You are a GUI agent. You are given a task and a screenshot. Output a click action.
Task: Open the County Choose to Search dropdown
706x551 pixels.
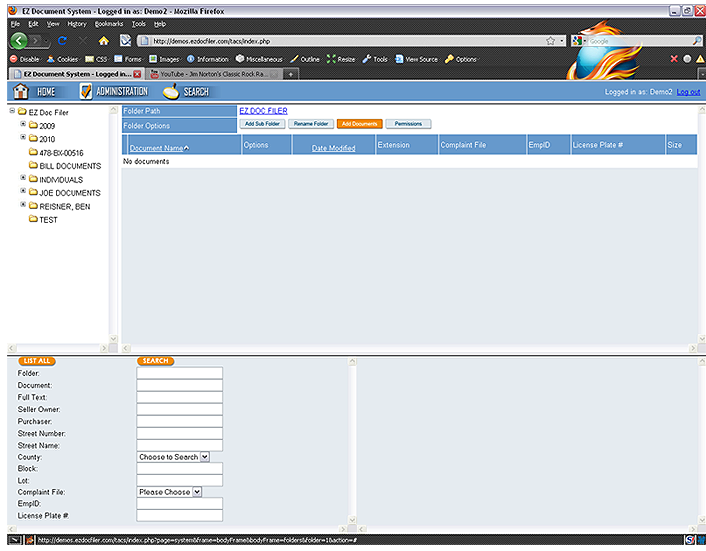pos(173,457)
